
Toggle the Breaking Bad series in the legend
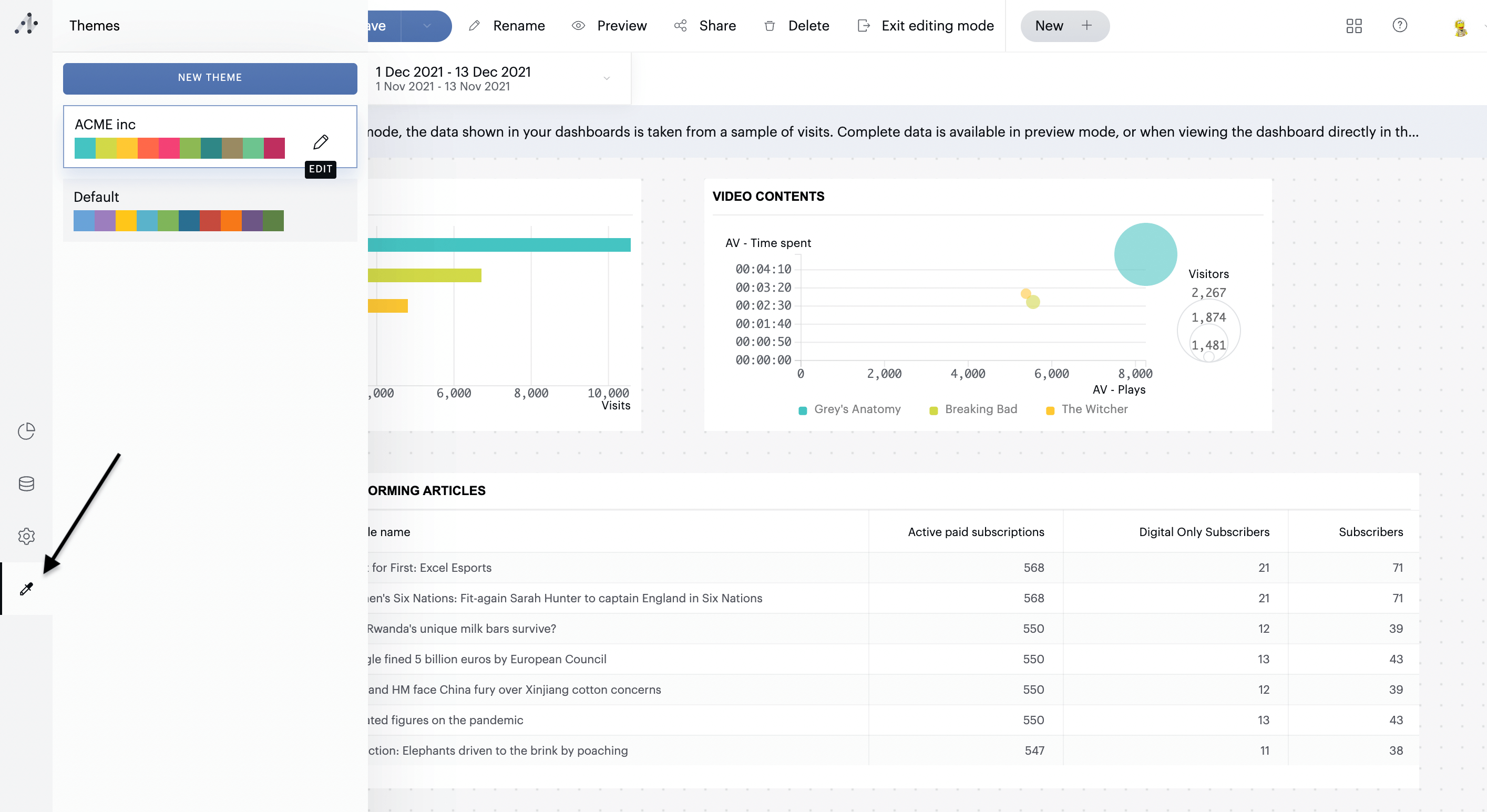click(x=972, y=409)
